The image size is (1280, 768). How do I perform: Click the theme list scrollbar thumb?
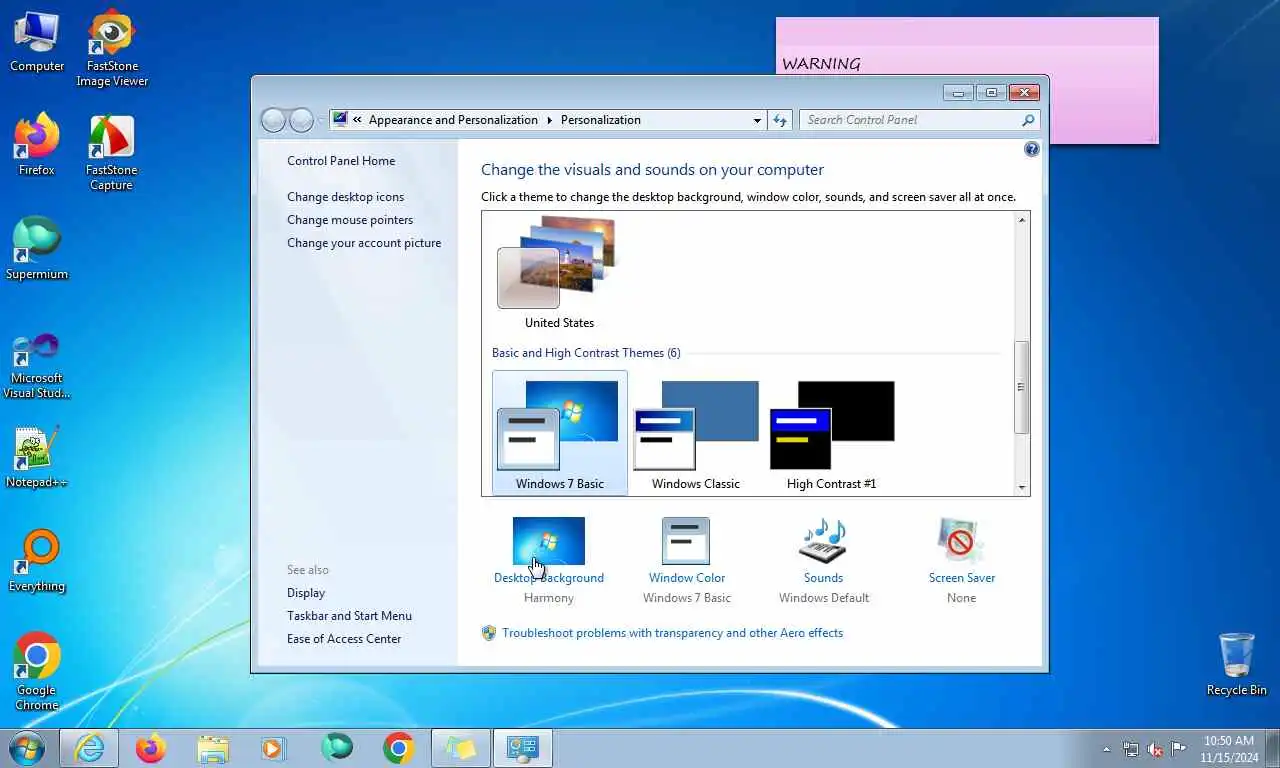pyautogui.click(x=1022, y=387)
